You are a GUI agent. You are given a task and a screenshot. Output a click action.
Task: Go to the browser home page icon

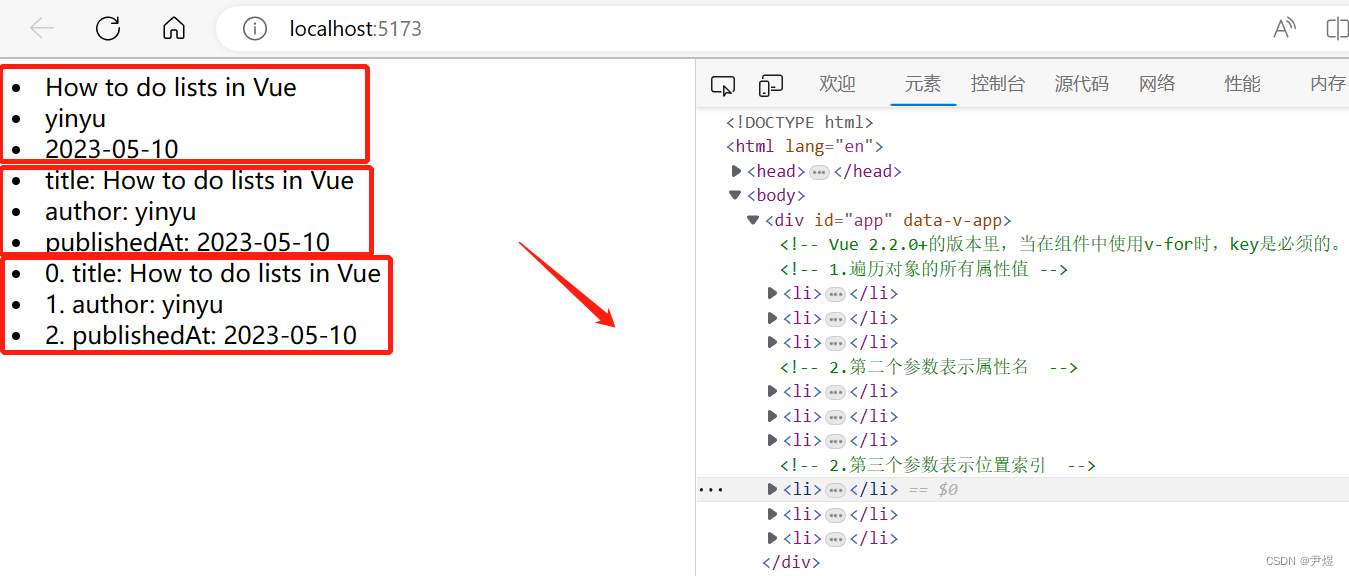174,28
